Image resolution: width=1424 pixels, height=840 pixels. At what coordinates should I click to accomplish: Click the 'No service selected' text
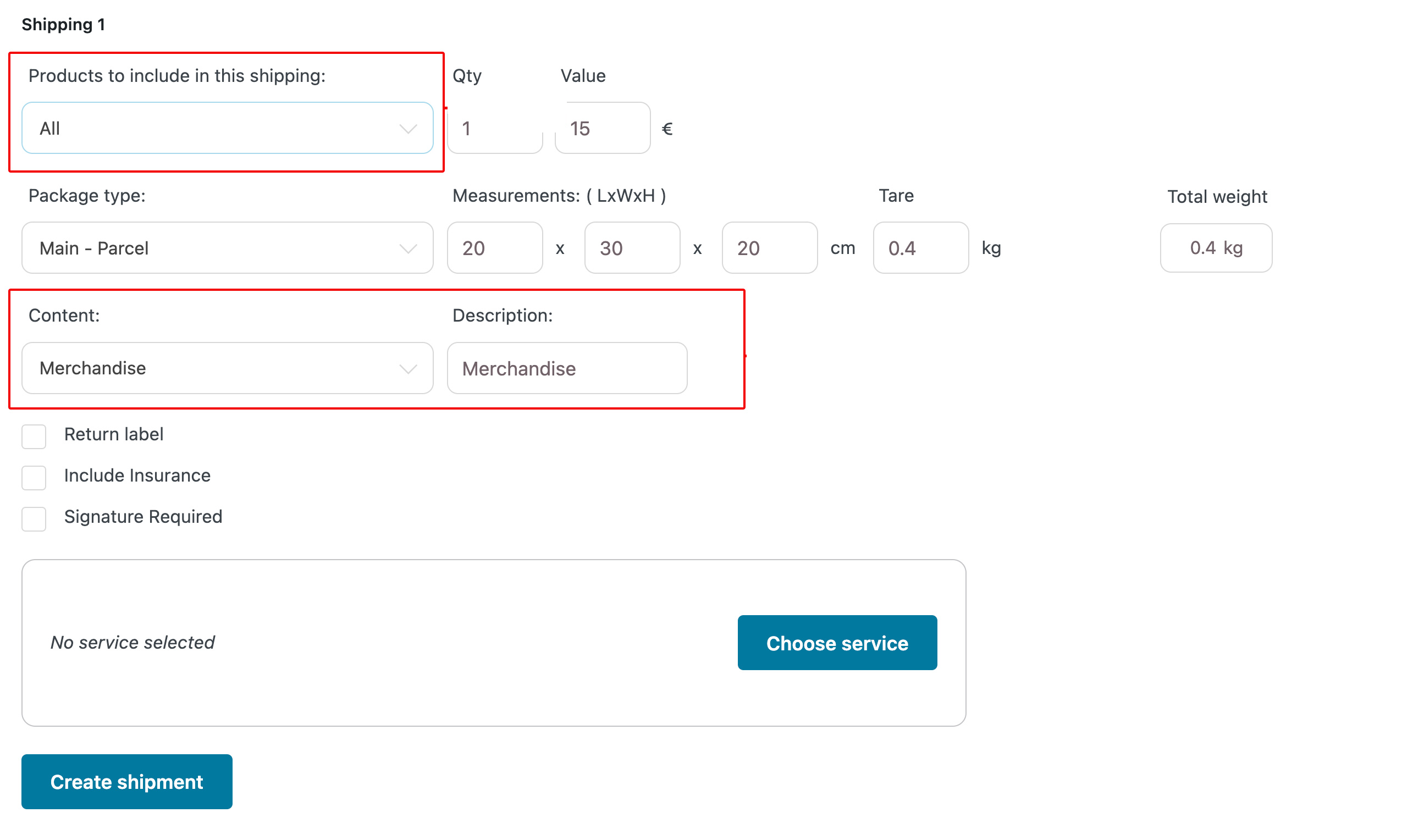click(133, 643)
